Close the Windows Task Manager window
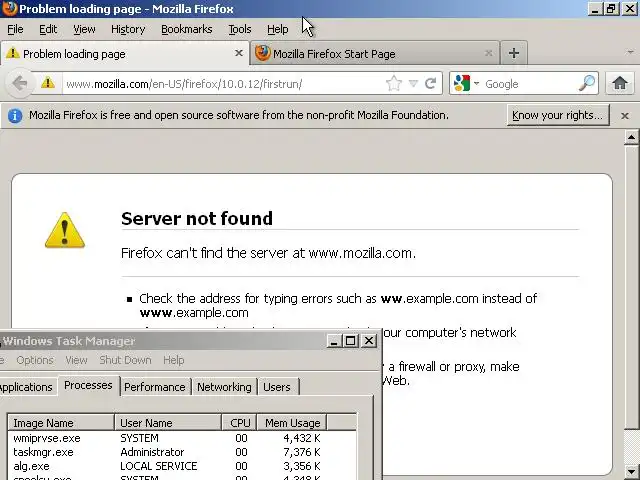640x480 pixels. (x=369, y=340)
